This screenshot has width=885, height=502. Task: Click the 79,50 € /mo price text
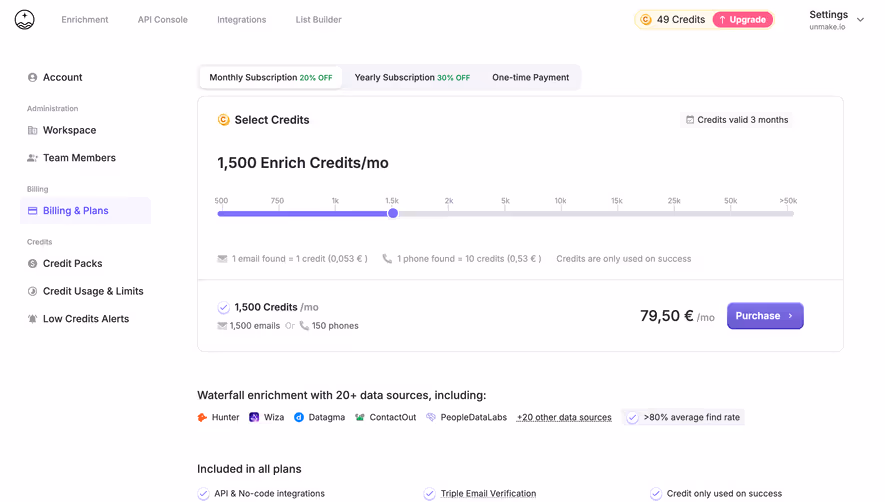point(677,316)
